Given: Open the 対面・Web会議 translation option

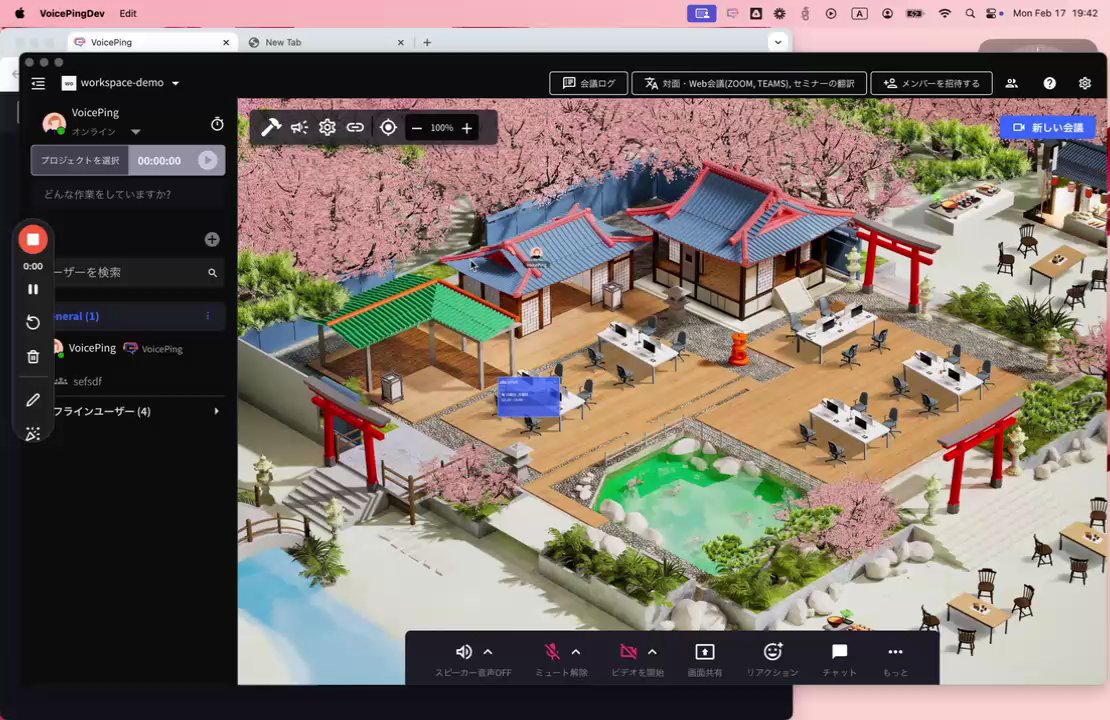Looking at the screenshot, I should [749, 83].
